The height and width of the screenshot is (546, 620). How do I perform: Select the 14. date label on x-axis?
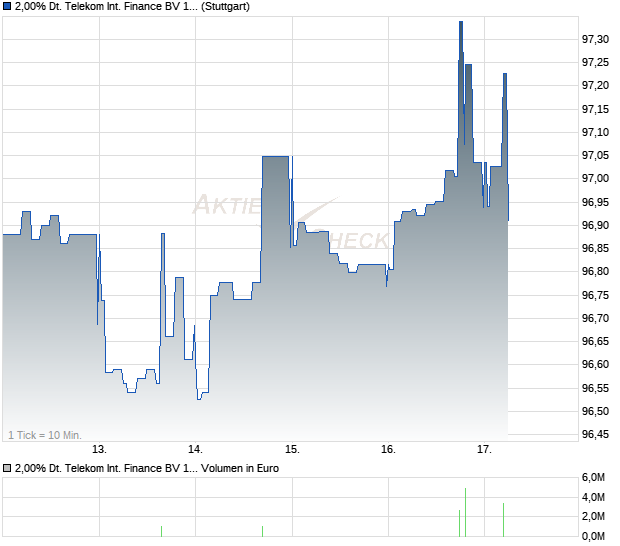[x=196, y=449]
